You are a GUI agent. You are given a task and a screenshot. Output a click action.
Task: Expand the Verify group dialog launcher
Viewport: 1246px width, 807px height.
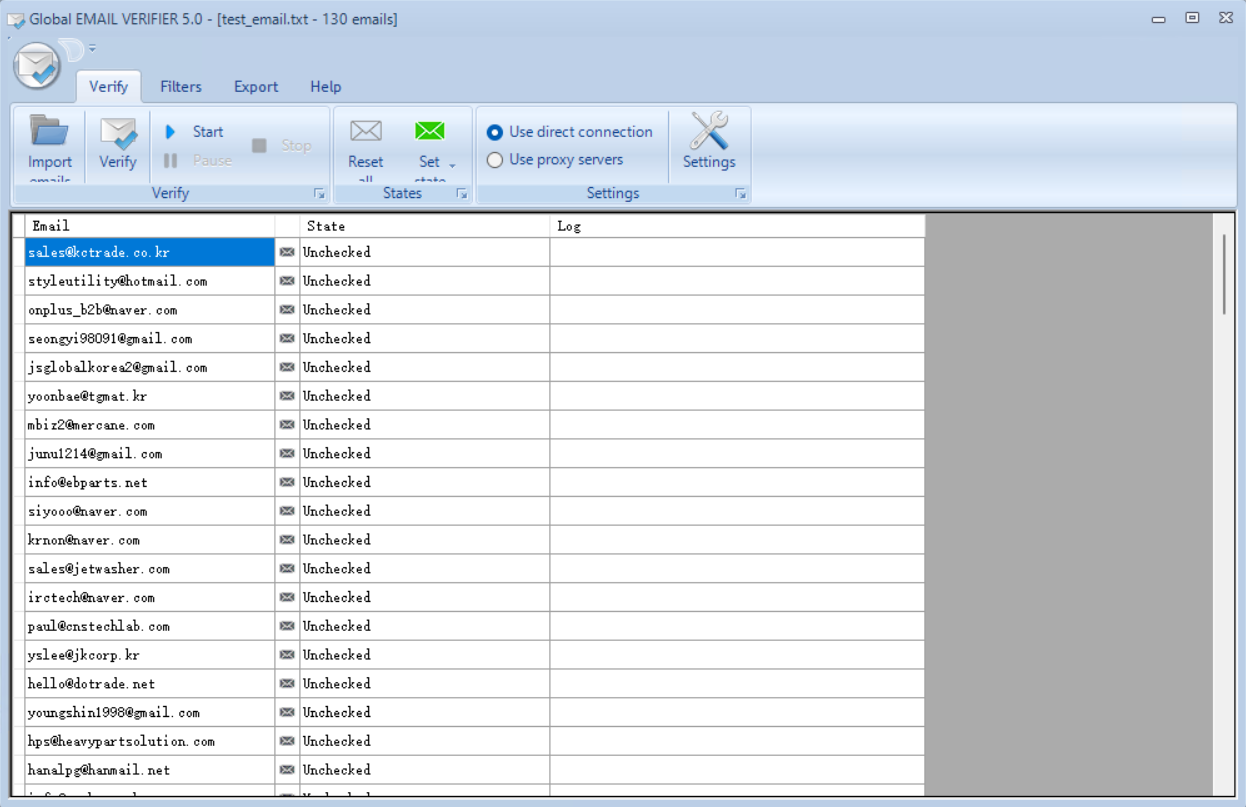tap(319, 194)
